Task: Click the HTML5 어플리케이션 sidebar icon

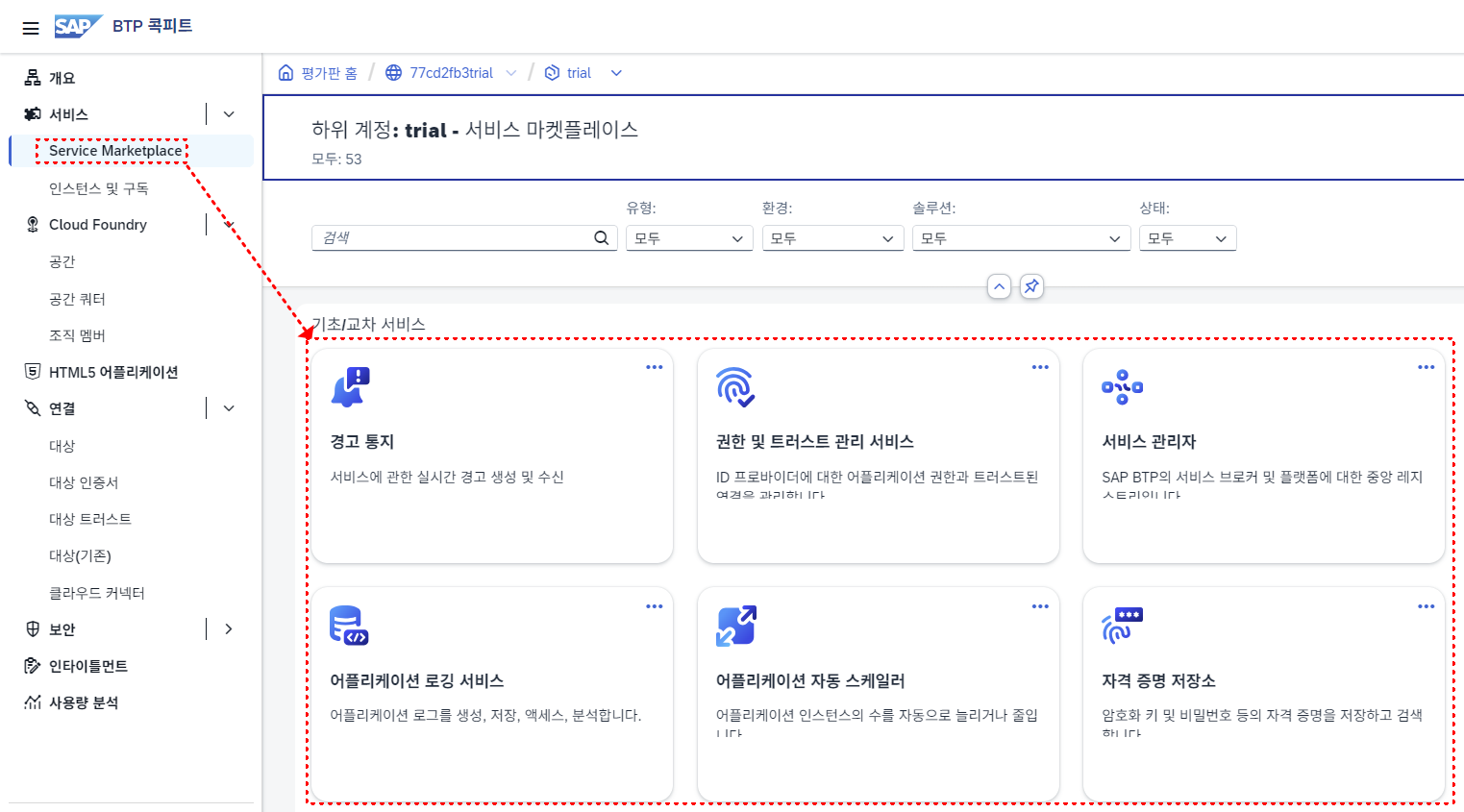Action: pos(33,372)
